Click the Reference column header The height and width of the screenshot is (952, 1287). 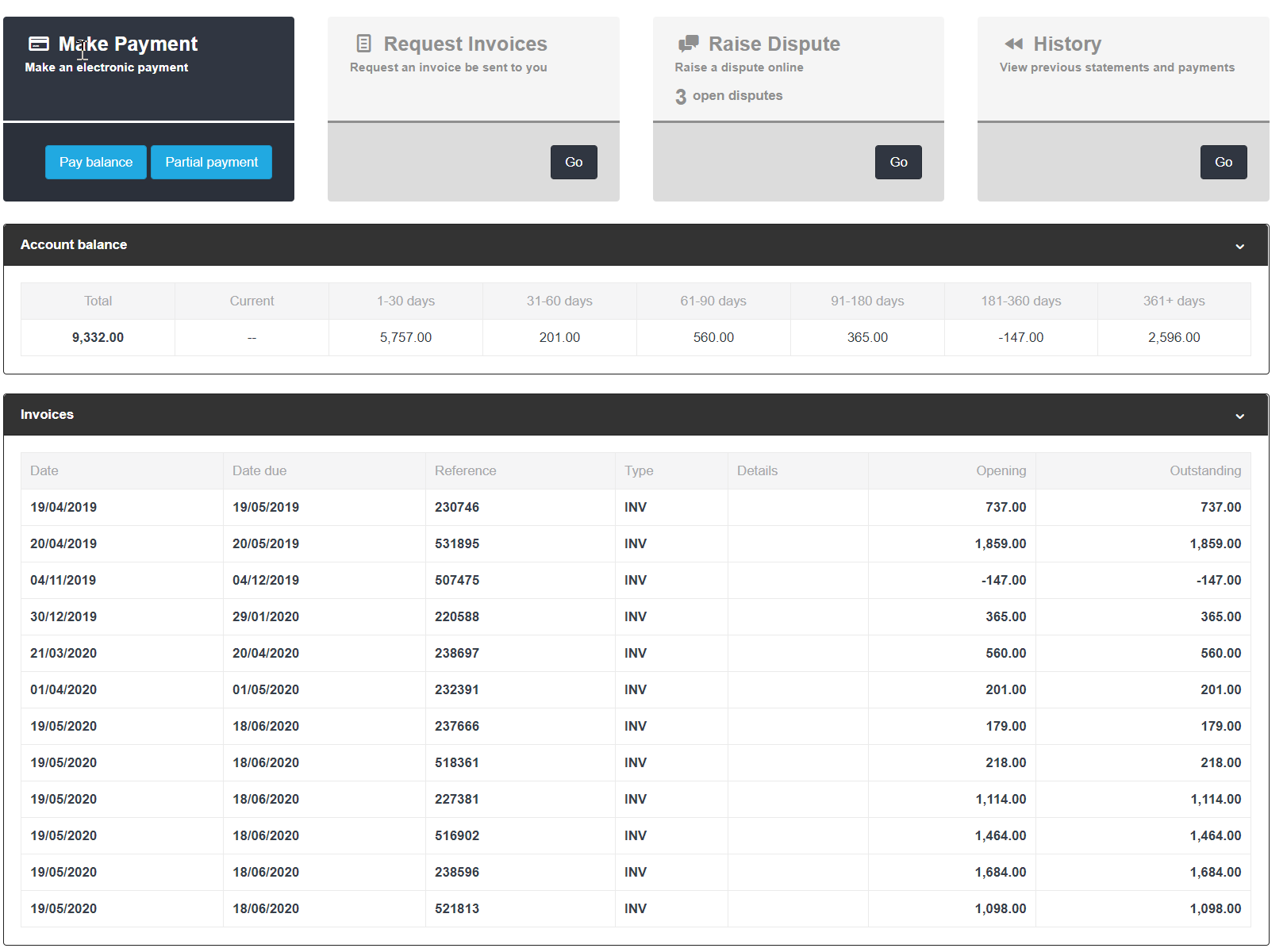[465, 471]
